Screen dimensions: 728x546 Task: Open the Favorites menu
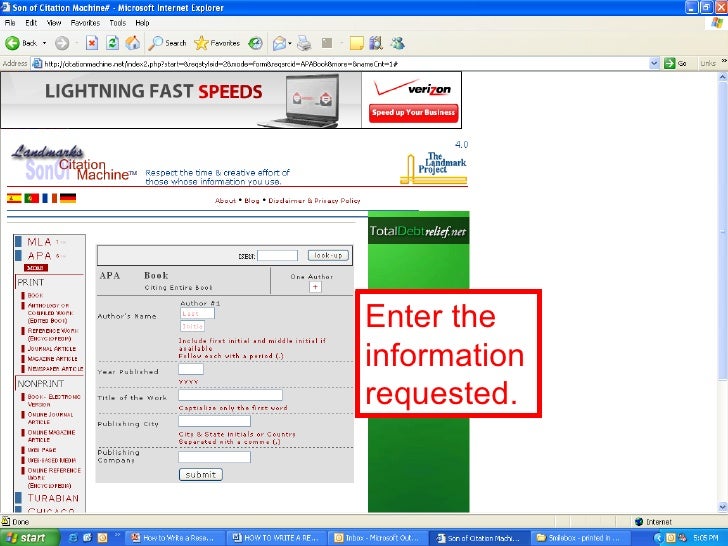85,22
